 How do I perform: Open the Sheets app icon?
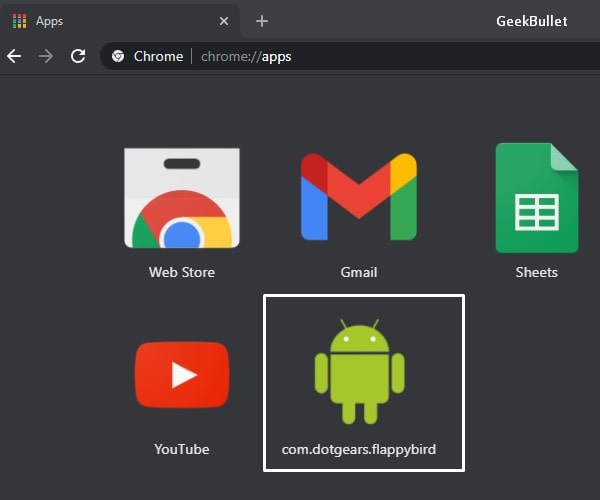click(x=537, y=198)
